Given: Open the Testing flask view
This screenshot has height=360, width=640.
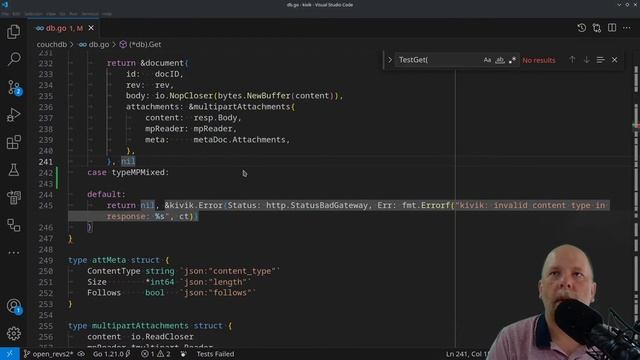Looking at the screenshot, I should pos(13,170).
